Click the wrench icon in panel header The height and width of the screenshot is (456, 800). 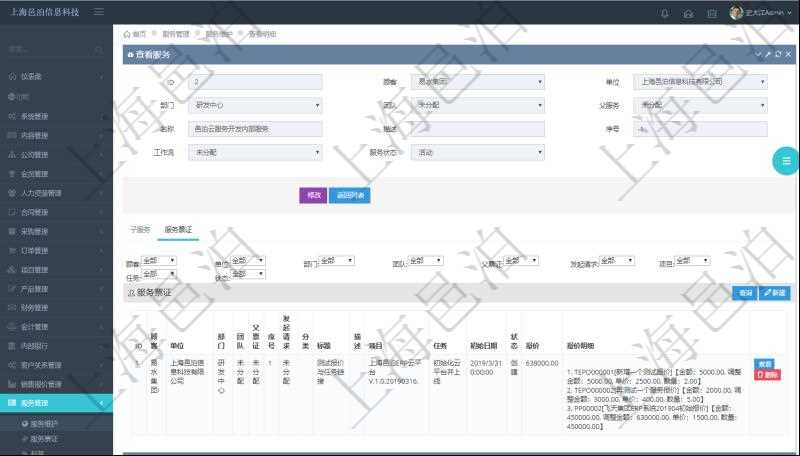768,54
